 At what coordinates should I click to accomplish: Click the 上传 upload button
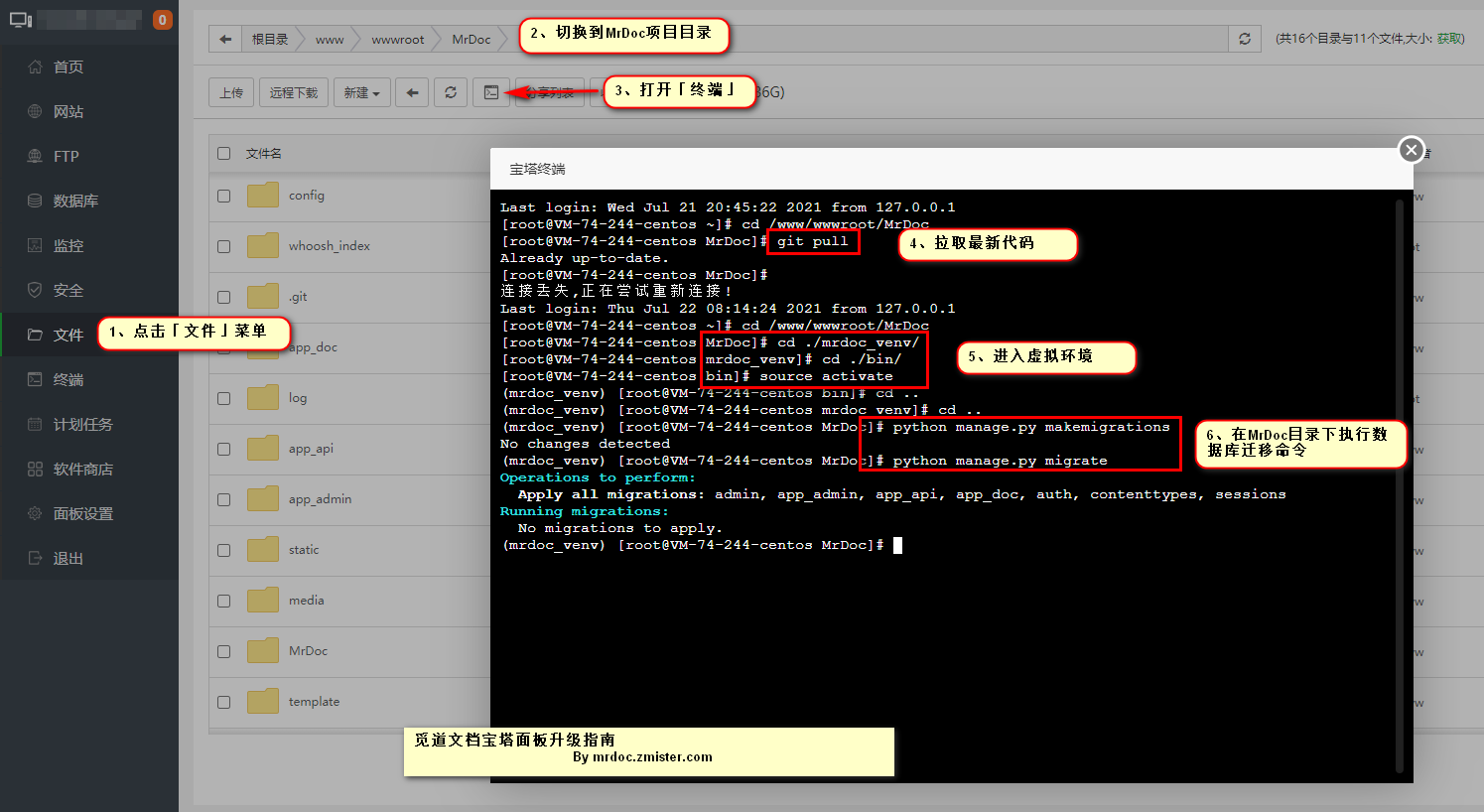(231, 92)
